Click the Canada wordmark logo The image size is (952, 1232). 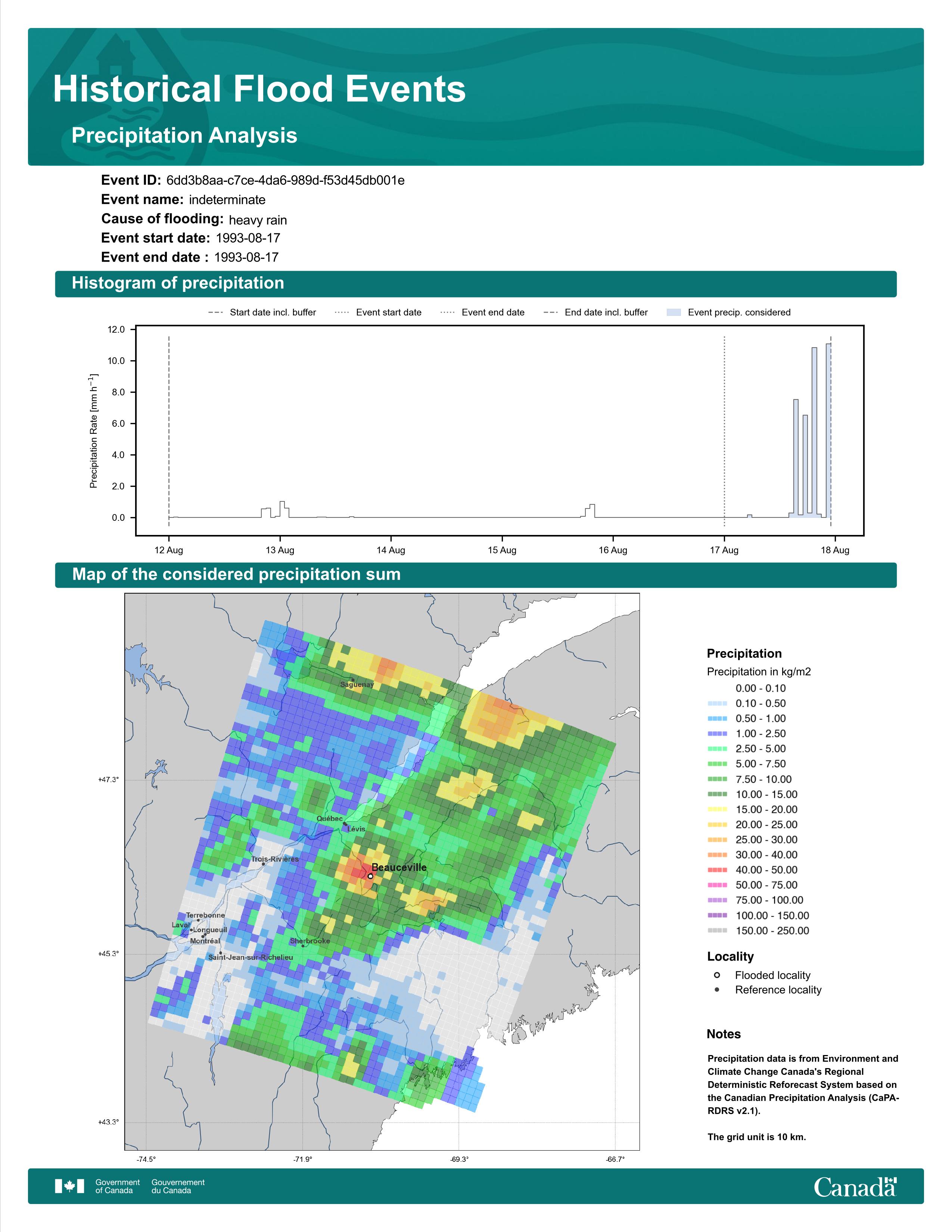[x=855, y=1186]
